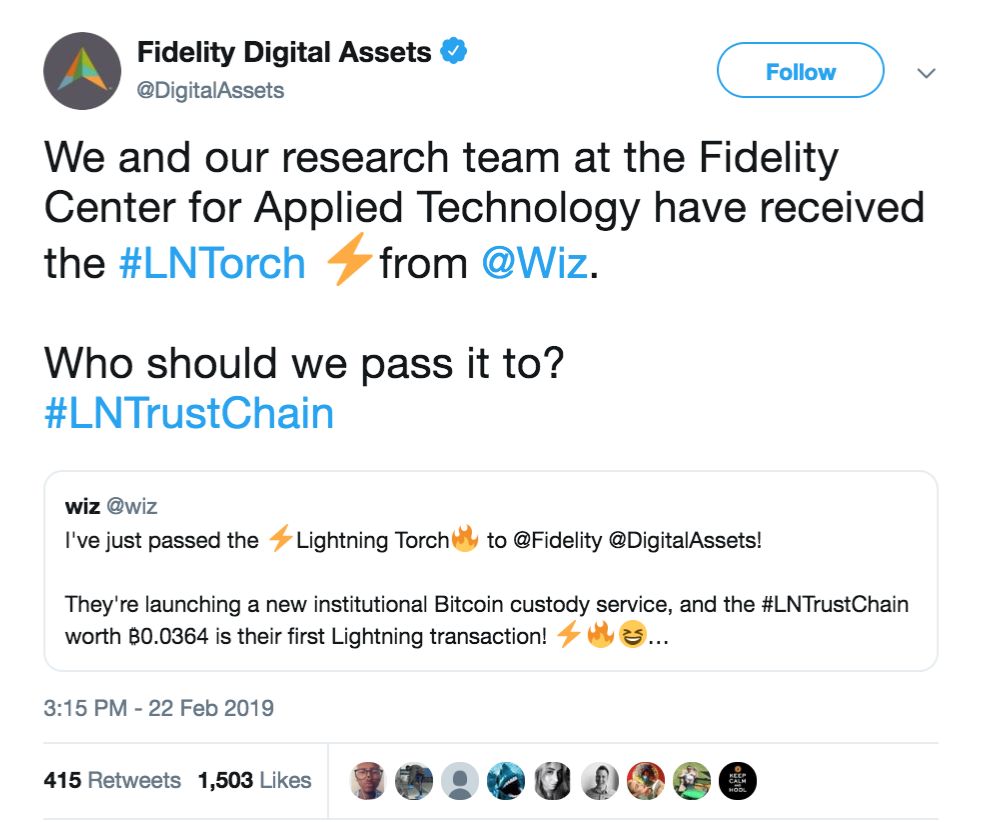This screenshot has height=822, width=988.
Task: Click the wiz author name in quoted tweet
Action: (83, 506)
